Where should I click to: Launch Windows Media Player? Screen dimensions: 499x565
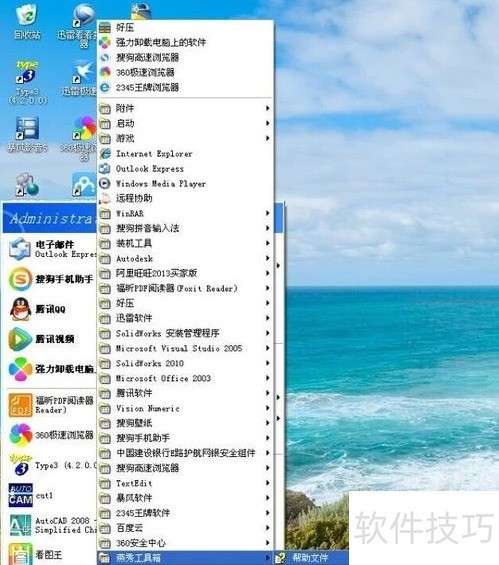[185, 184]
